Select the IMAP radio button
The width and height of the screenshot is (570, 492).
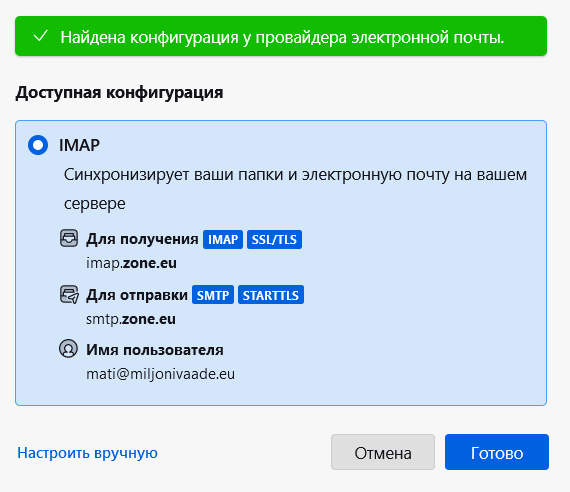[x=38, y=145]
